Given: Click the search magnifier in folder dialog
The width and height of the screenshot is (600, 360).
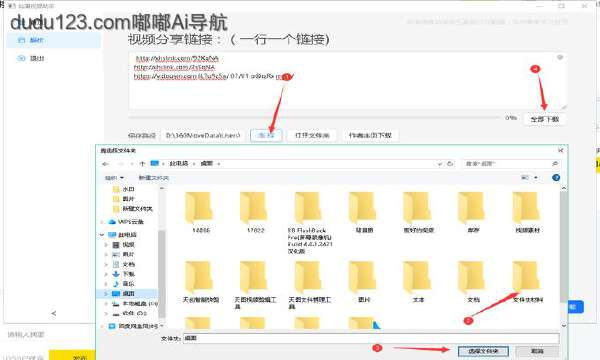Looking at the screenshot, I should 555,164.
